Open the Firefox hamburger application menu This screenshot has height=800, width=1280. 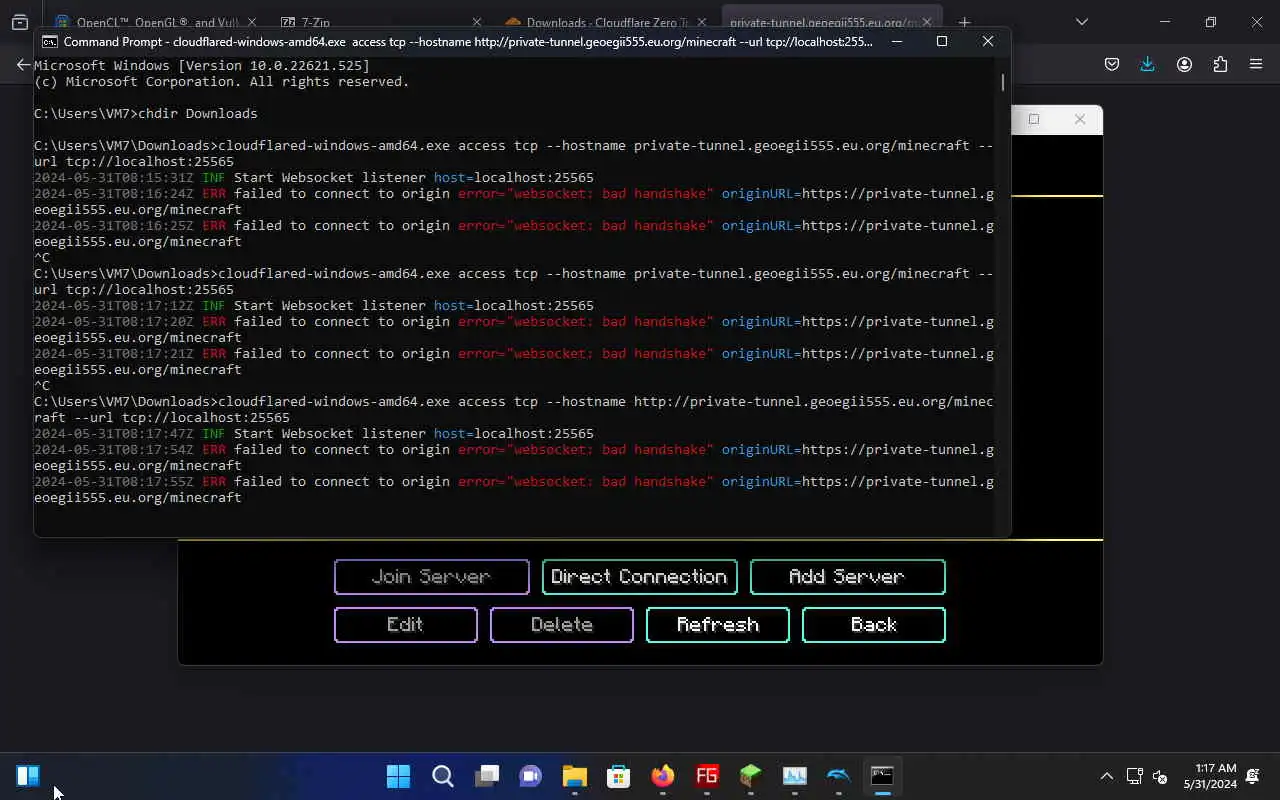pos(1256,65)
